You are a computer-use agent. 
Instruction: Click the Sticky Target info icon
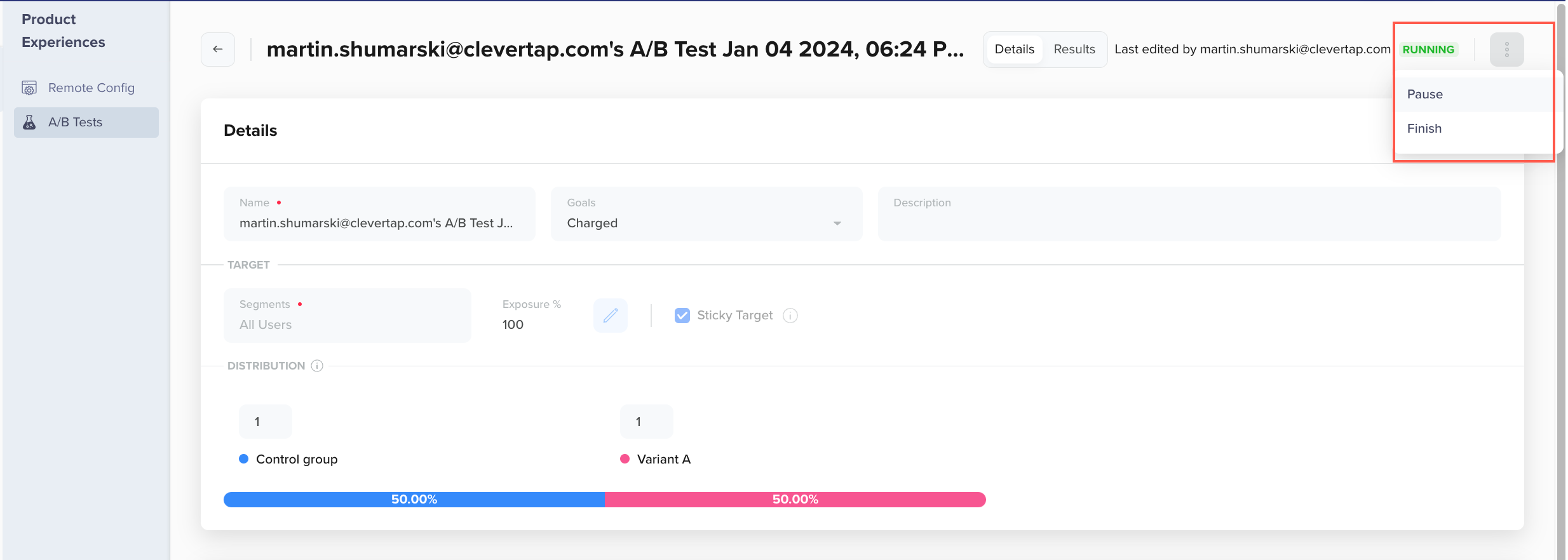click(x=790, y=315)
